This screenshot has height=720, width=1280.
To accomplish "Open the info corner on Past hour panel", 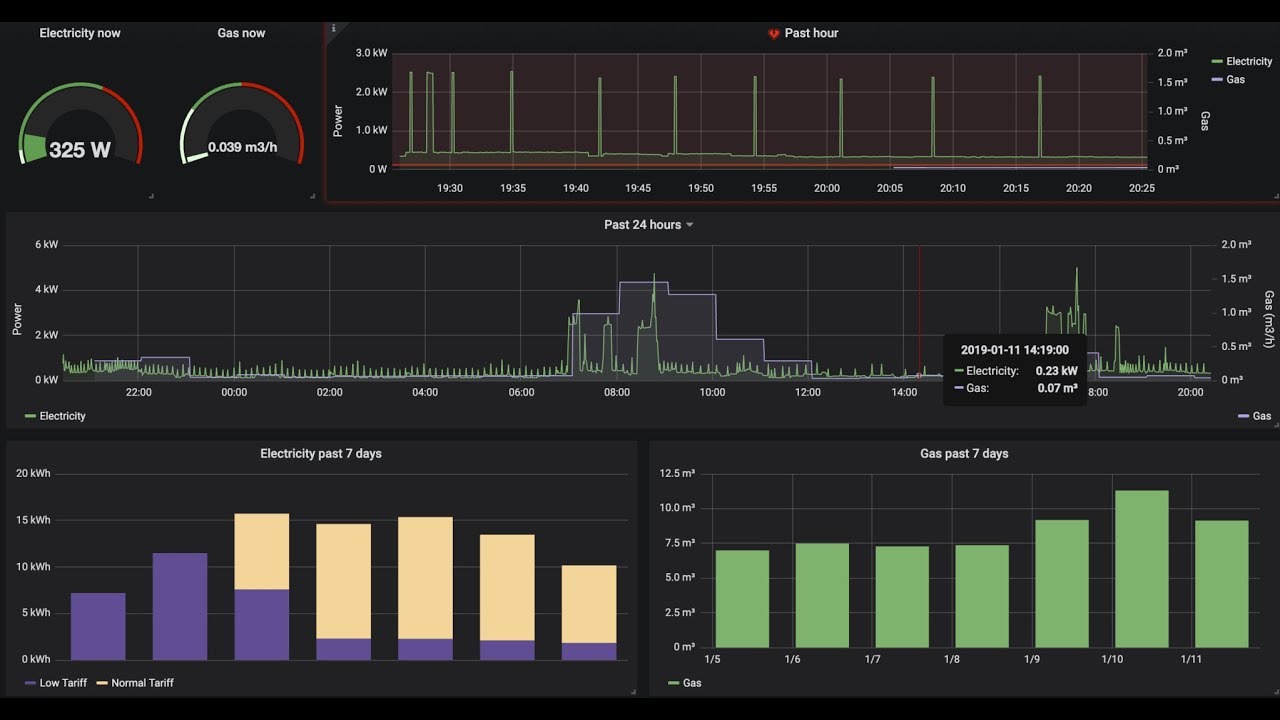I will click(x=332, y=28).
